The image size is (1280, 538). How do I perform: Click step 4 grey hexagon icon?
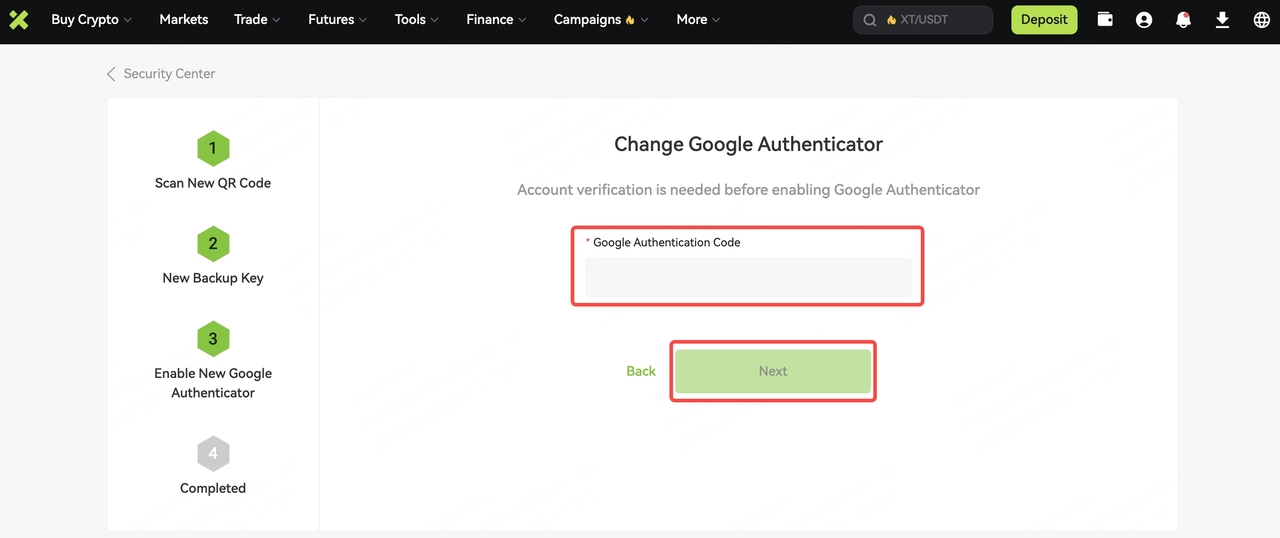tap(213, 453)
